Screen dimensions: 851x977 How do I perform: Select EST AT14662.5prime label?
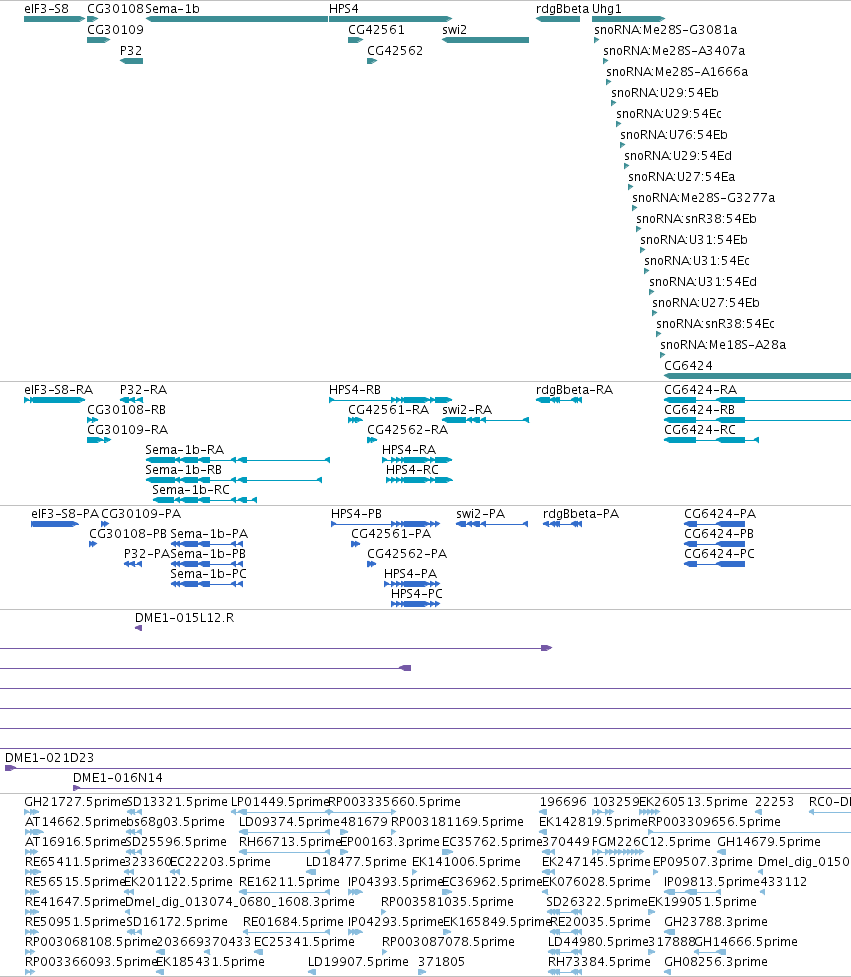click(x=75, y=822)
